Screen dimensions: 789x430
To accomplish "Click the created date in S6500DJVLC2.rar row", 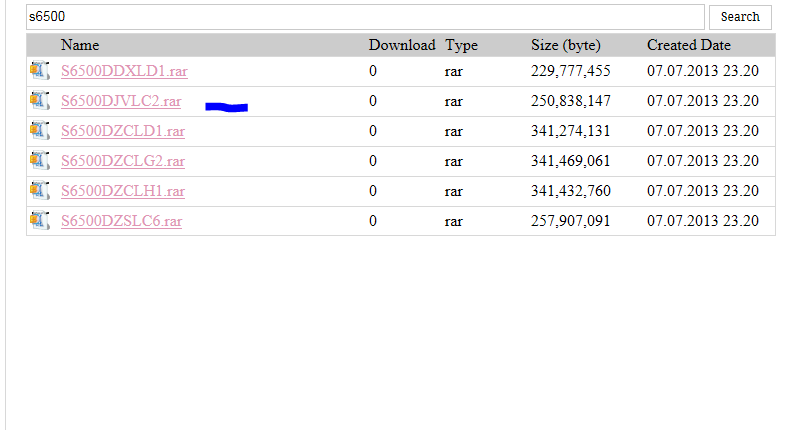I will pyautogui.click(x=703, y=101).
